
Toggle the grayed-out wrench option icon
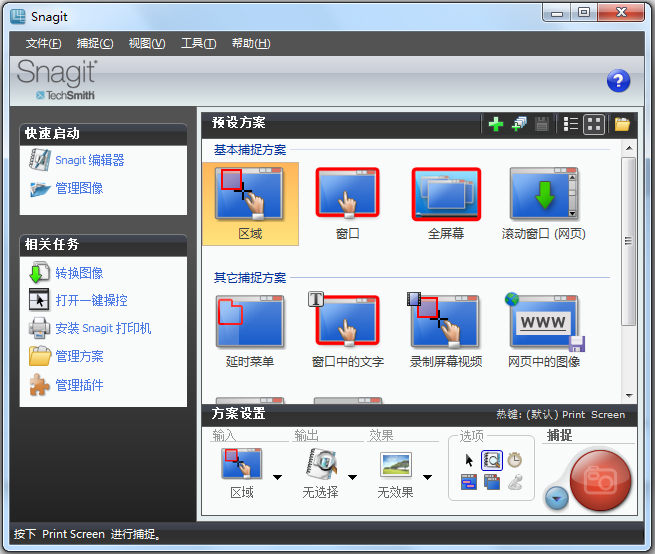(x=515, y=482)
